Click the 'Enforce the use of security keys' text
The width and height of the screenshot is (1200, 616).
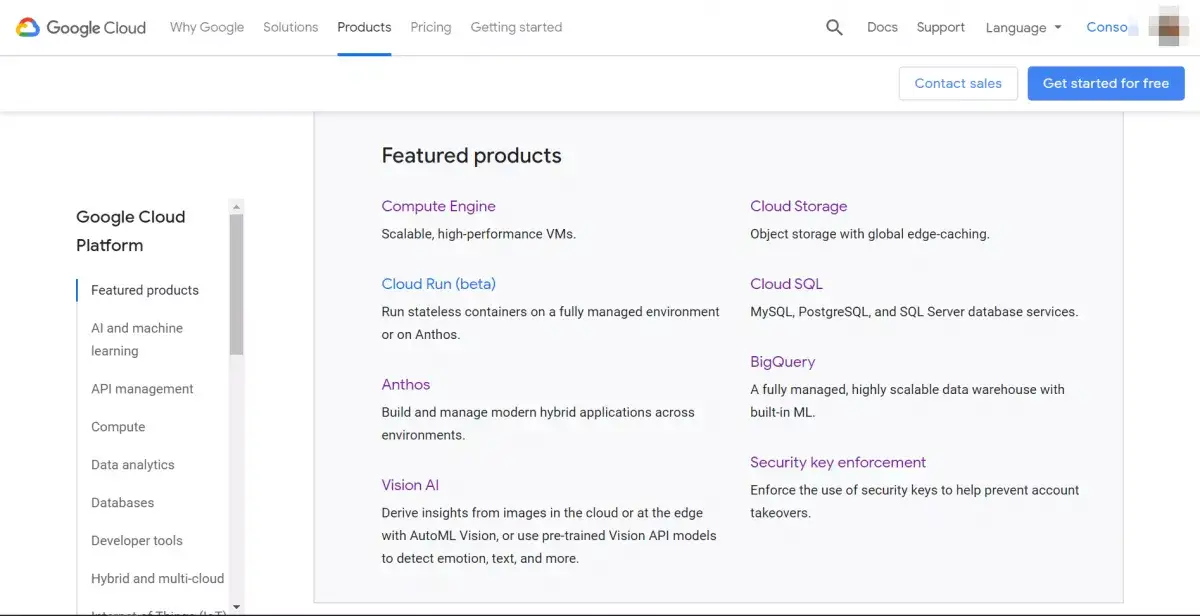tap(915, 501)
